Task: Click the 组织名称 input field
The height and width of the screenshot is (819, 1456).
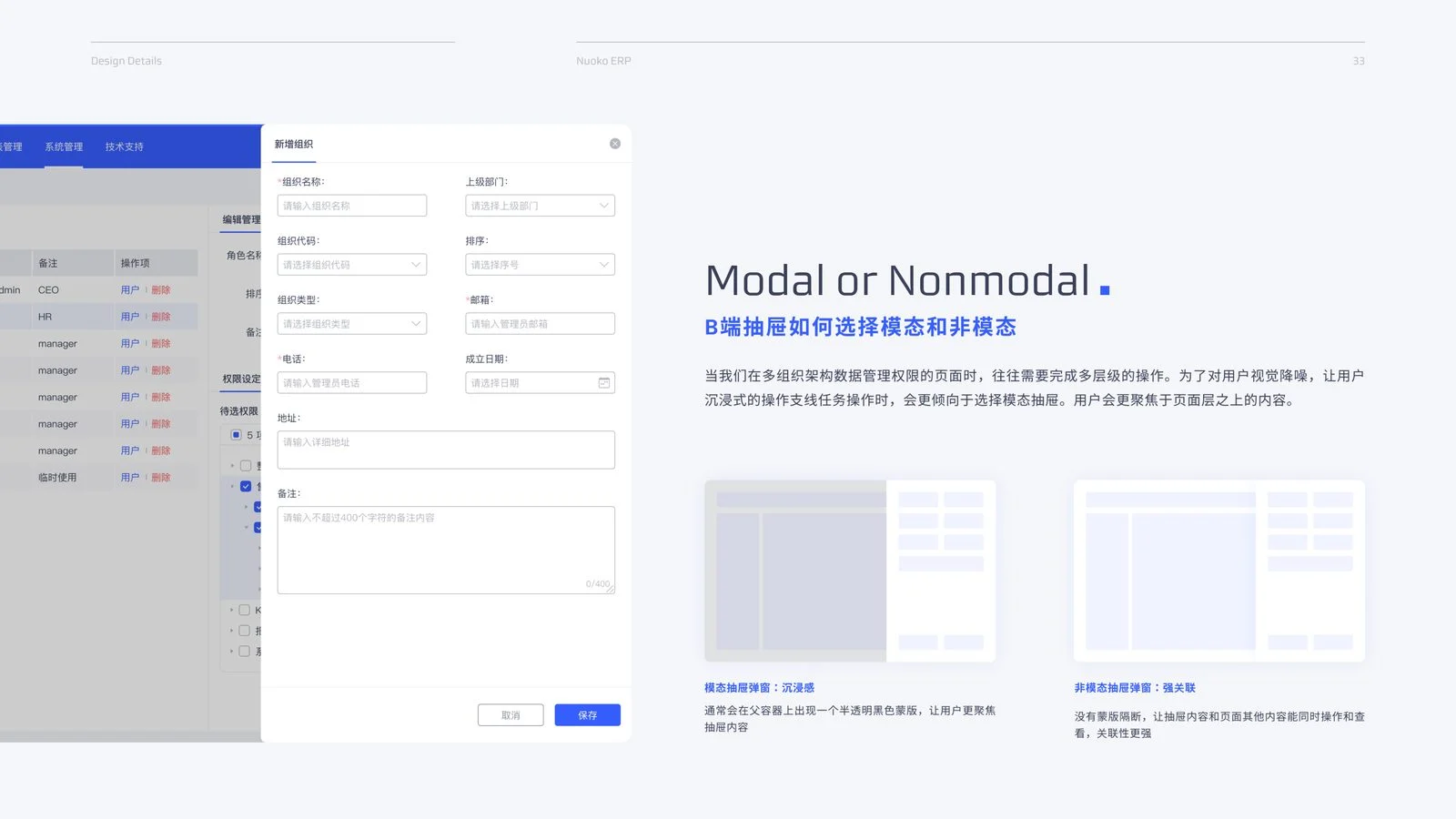Action: [352, 206]
